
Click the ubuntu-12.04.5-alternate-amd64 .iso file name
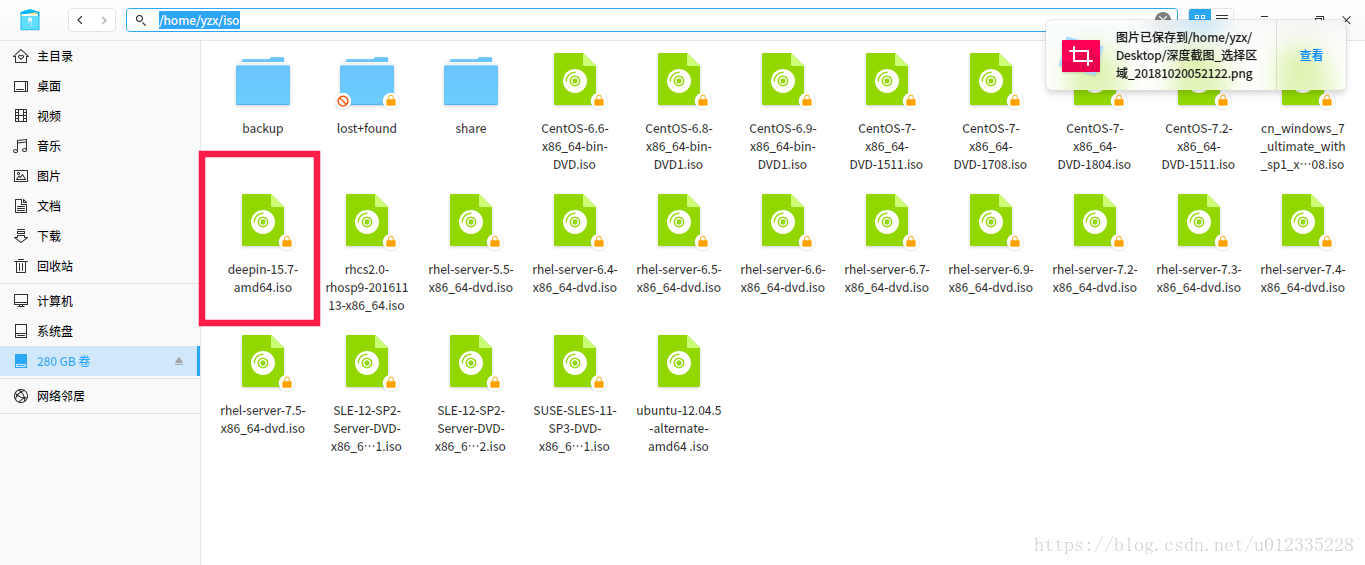point(679,428)
